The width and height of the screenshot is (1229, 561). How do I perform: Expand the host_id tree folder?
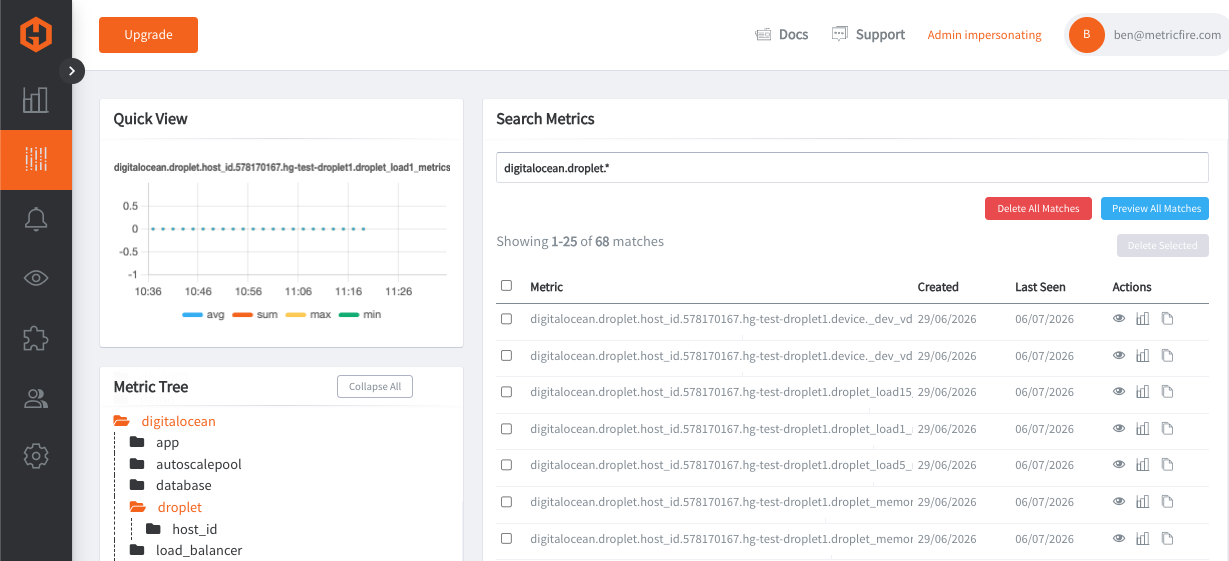[x=153, y=529]
